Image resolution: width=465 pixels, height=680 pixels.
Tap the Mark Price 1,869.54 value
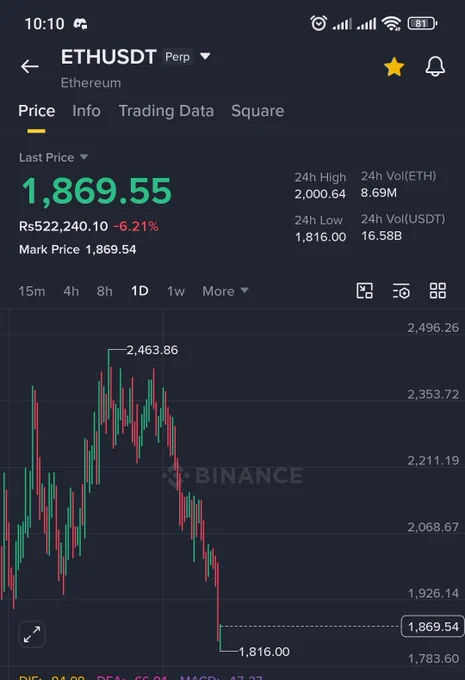pyautogui.click(x=111, y=249)
